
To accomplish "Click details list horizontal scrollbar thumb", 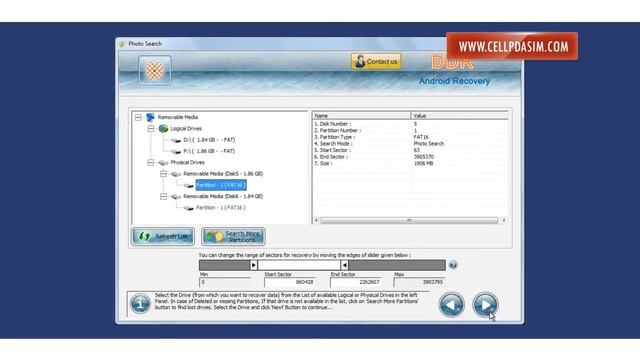I will tap(409, 220).
